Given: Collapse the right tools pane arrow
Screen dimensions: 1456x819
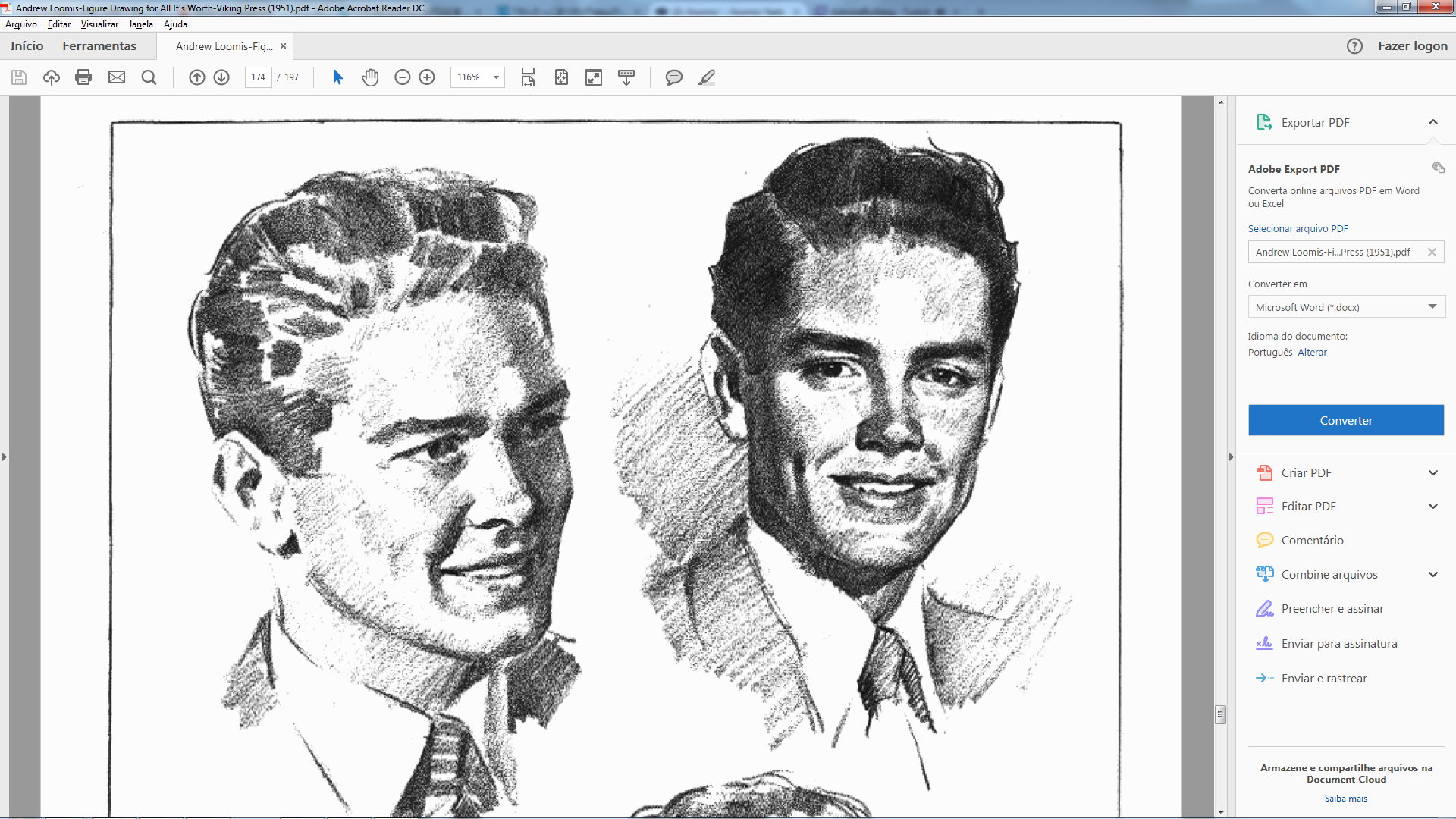Looking at the screenshot, I should click(1231, 457).
